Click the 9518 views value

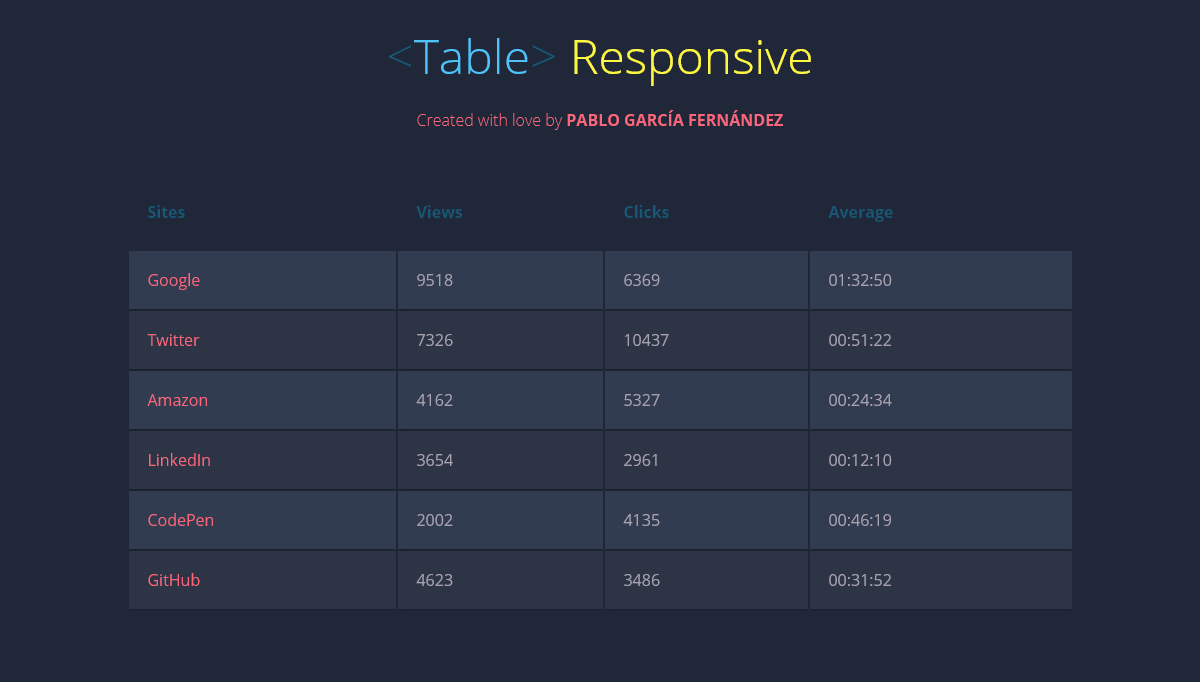435,280
